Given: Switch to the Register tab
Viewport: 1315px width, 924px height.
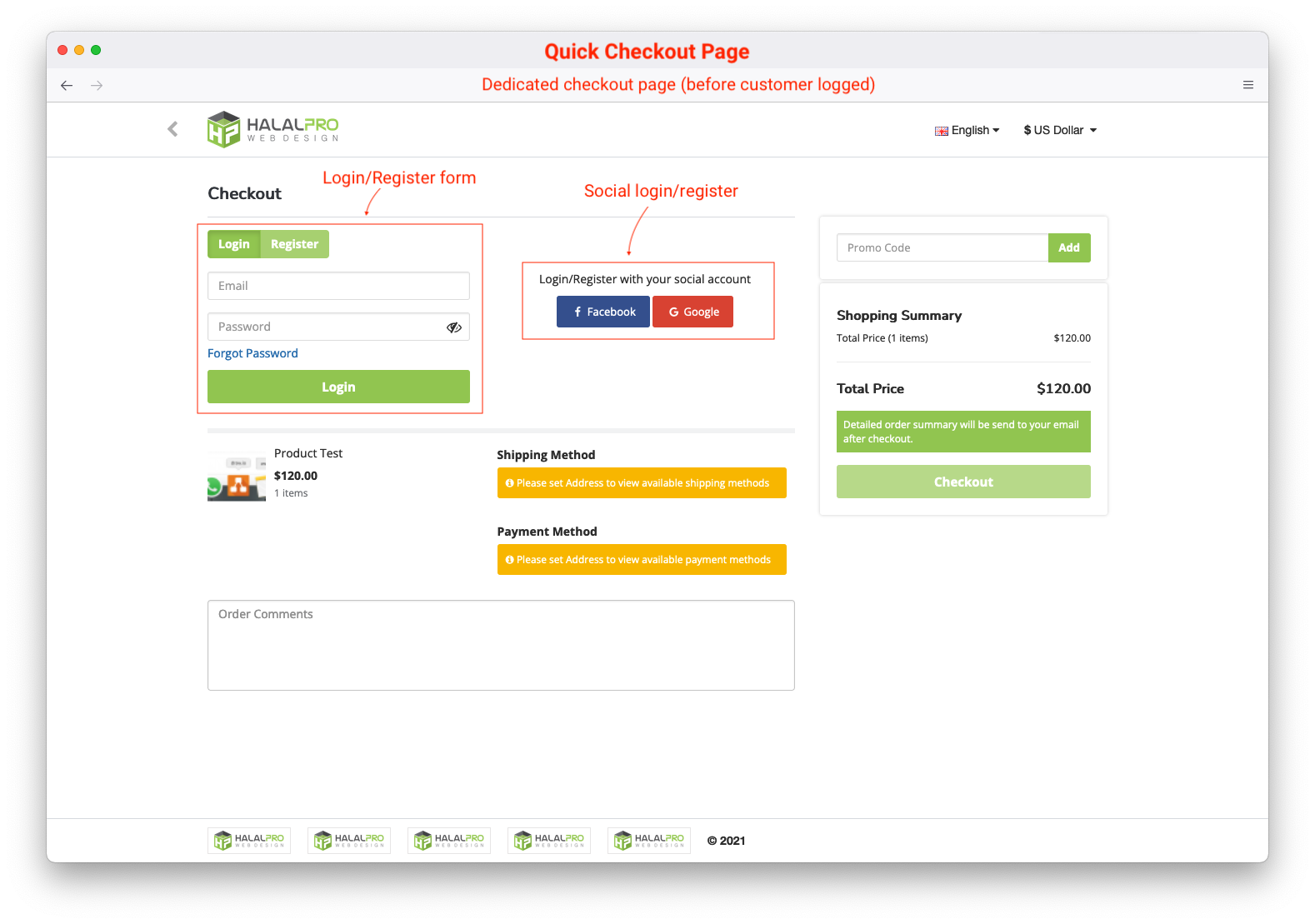Looking at the screenshot, I should [x=294, y=244].
